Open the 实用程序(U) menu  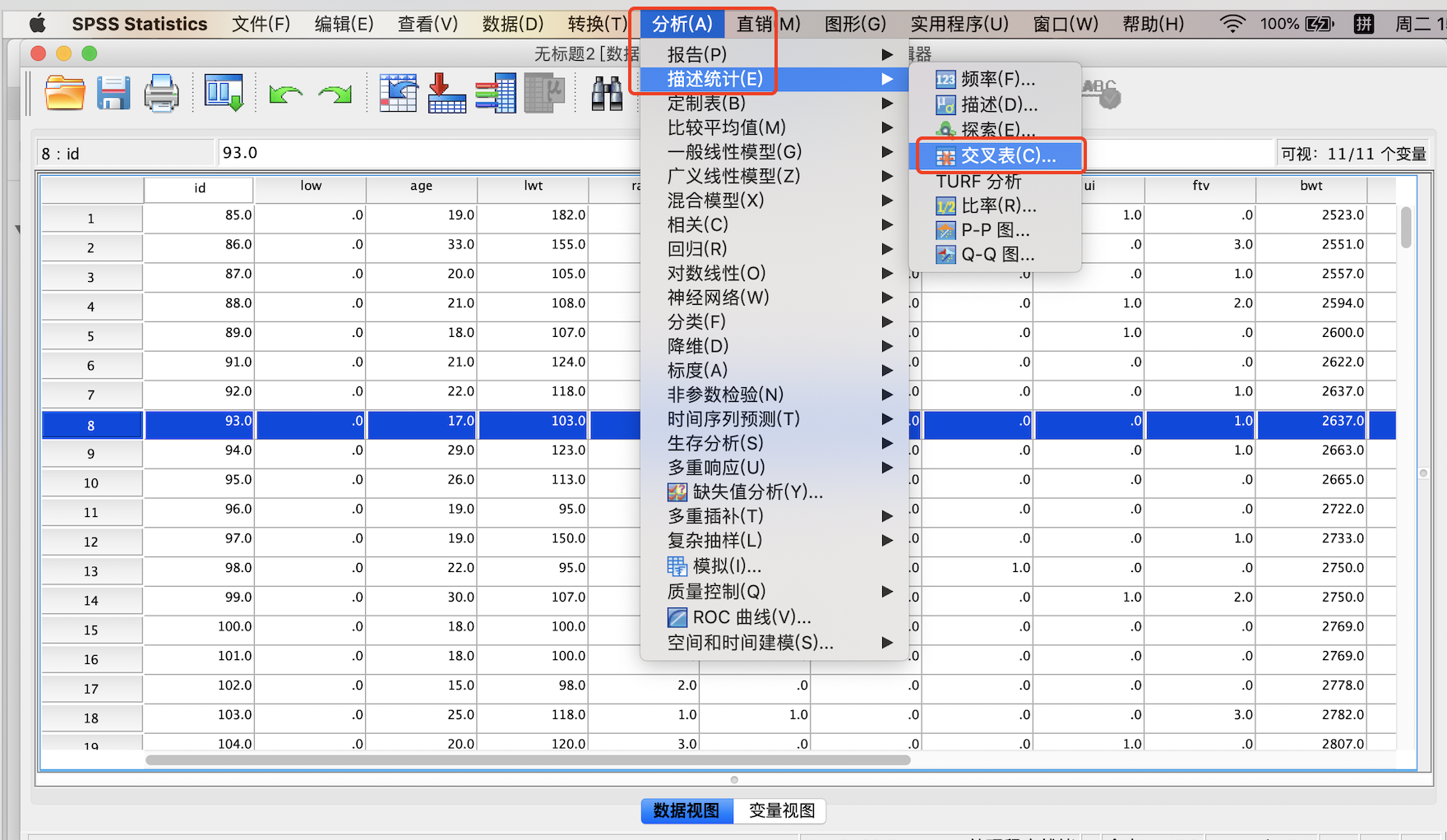[959, 24]
